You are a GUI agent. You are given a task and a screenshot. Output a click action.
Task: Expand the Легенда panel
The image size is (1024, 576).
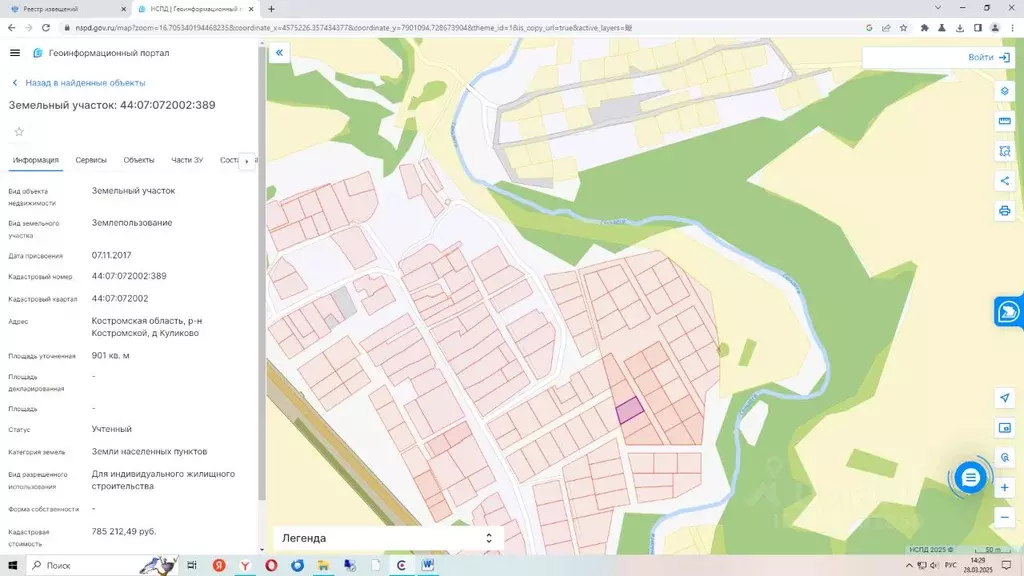click(488, 538)
